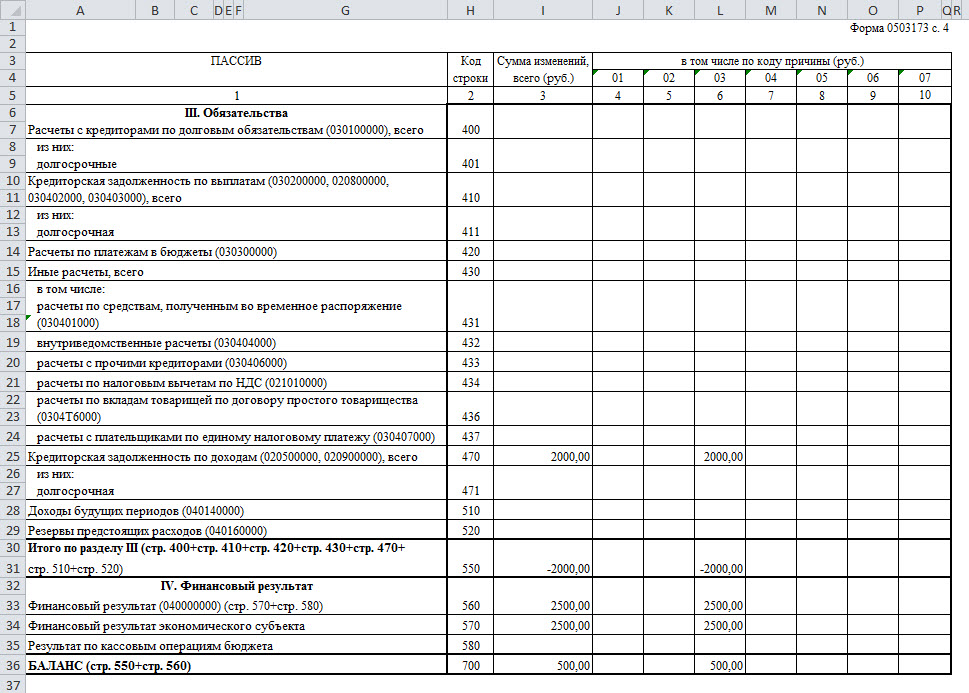Select reason code 03 header cell

[719, 78]
